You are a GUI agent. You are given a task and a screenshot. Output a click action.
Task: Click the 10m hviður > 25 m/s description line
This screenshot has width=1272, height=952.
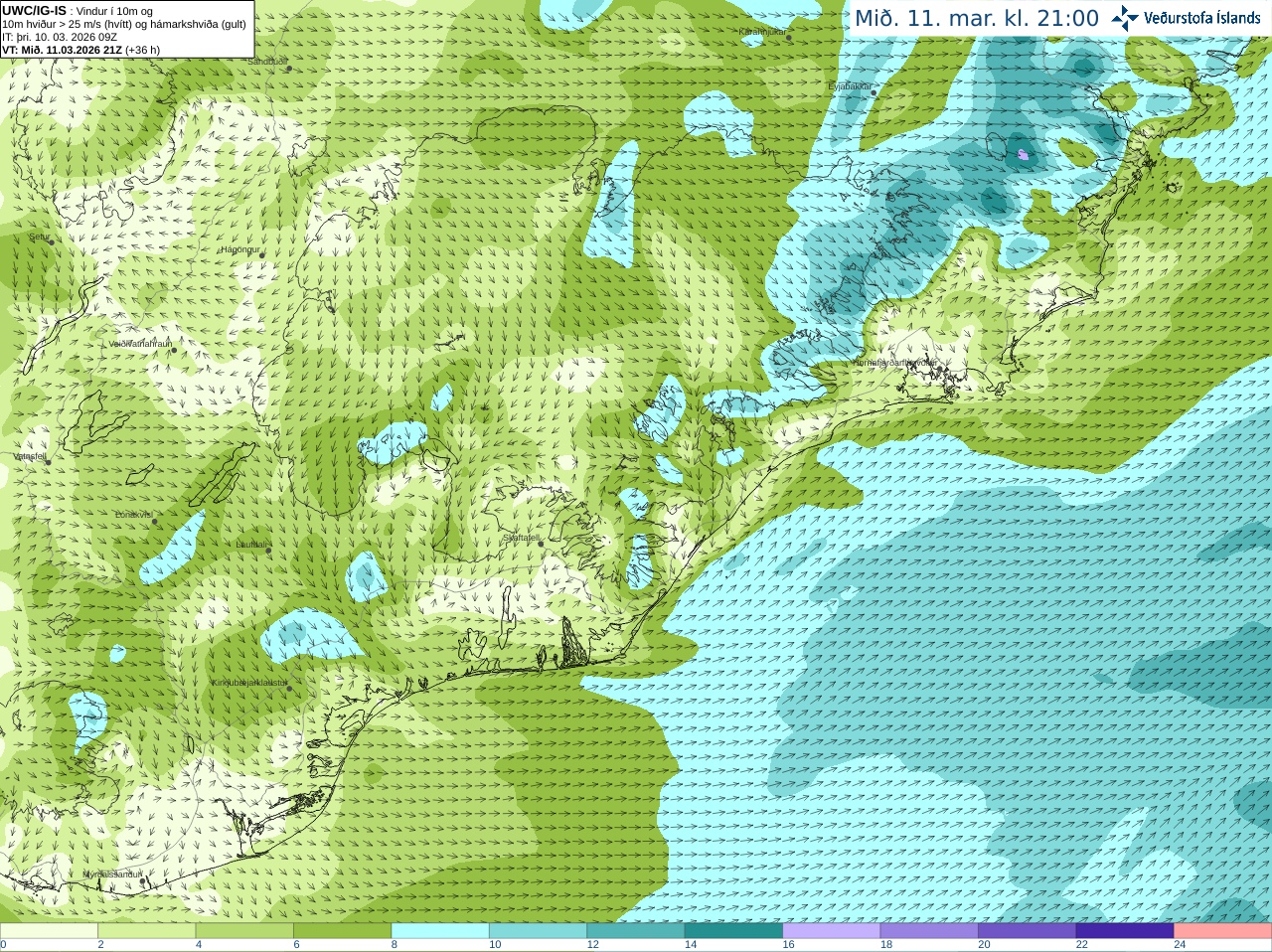click(124, 24)
